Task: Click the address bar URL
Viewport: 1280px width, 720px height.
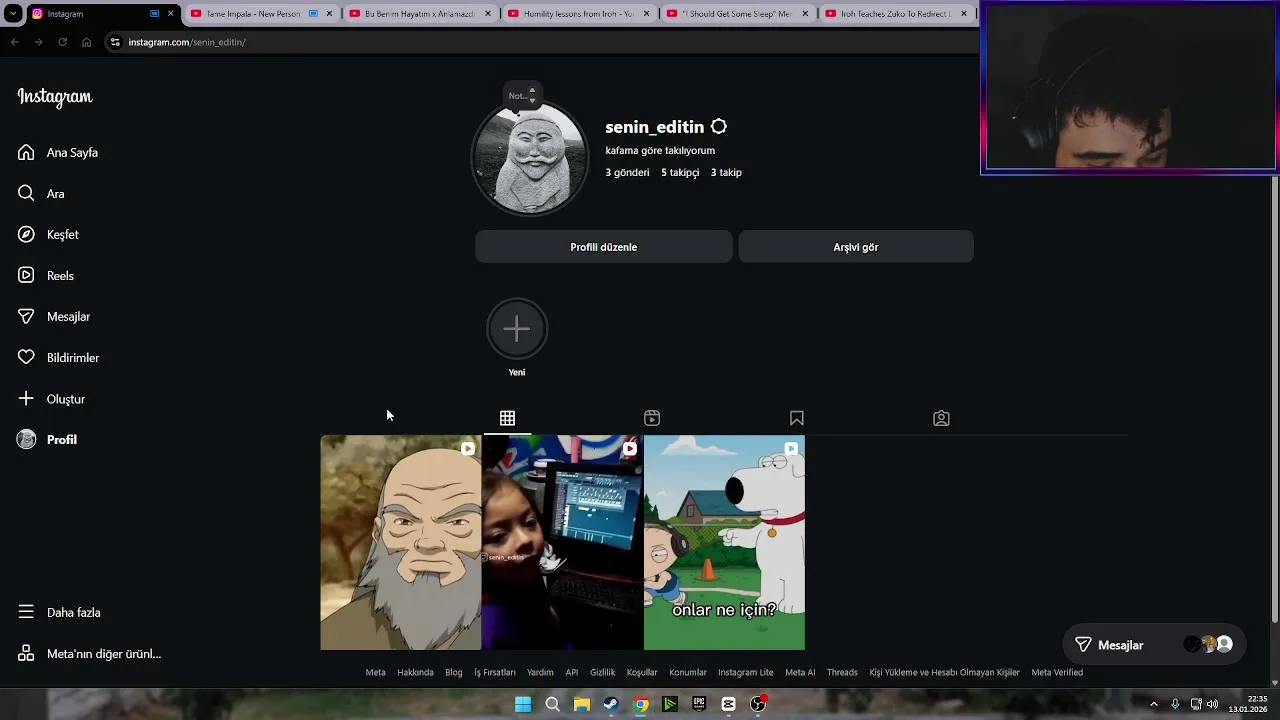Action: click(187, 42)
